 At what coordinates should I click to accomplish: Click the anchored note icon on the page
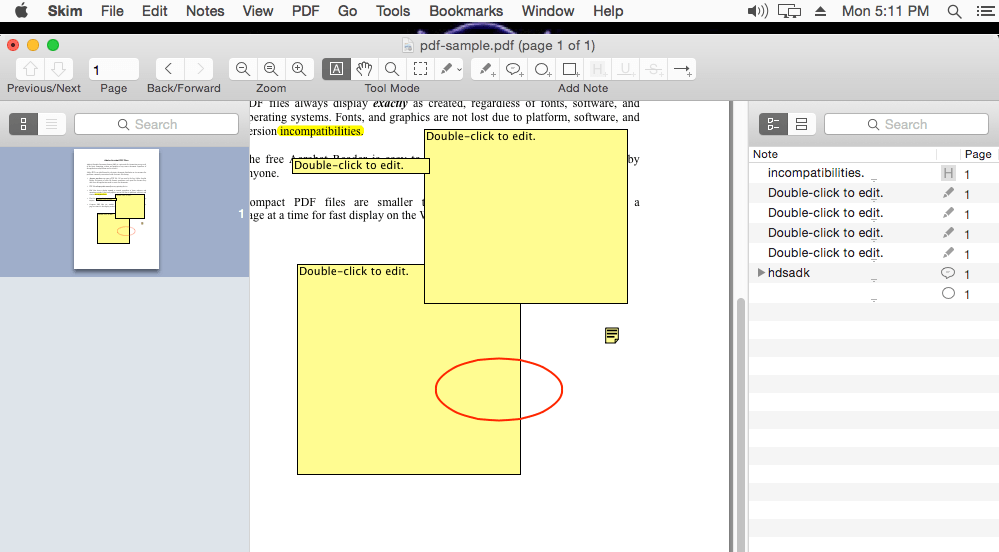(x=612, y=335)
